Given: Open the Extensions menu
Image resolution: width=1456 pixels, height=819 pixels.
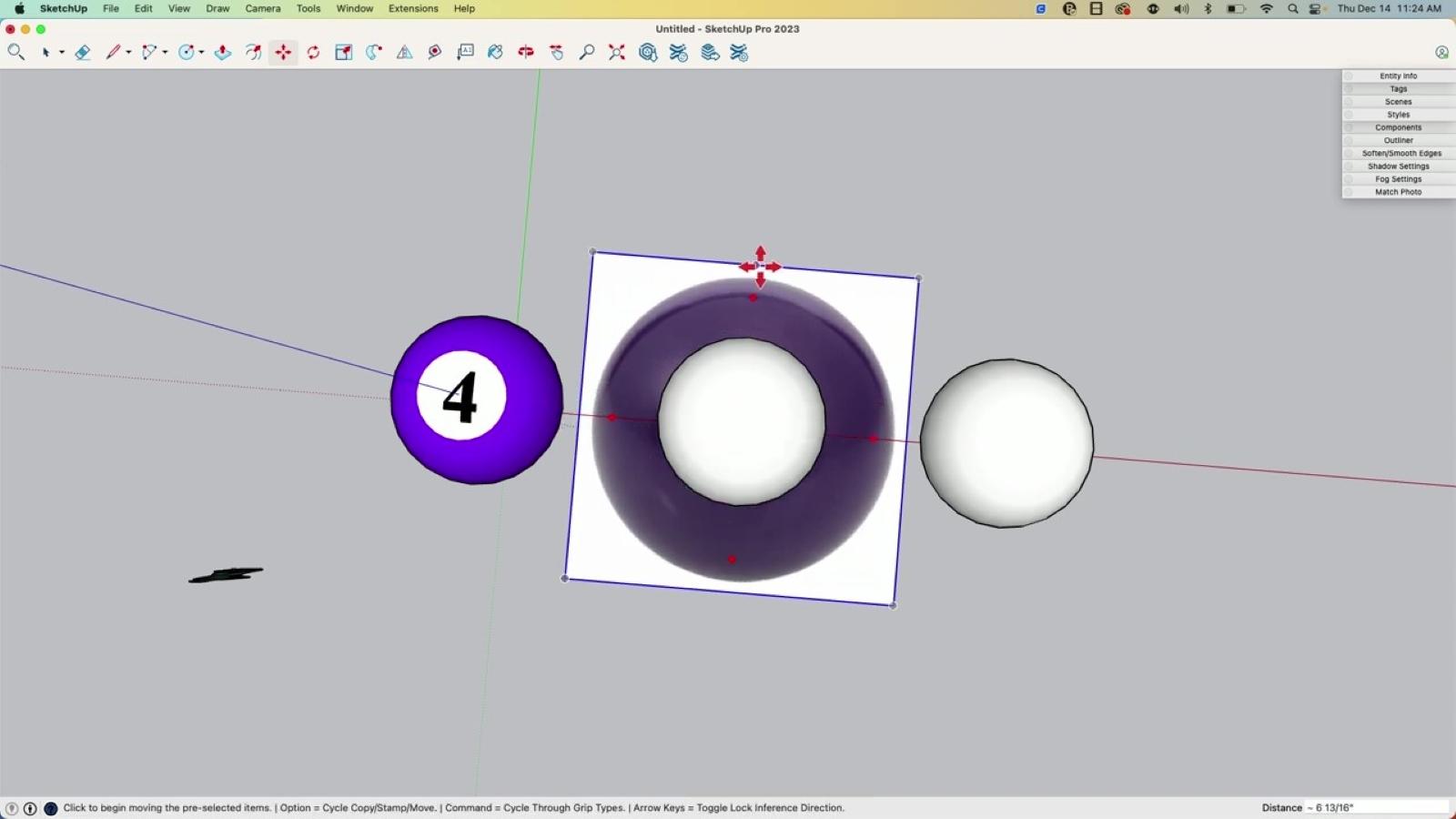Looking at the screenshot, I should (412, 8).
